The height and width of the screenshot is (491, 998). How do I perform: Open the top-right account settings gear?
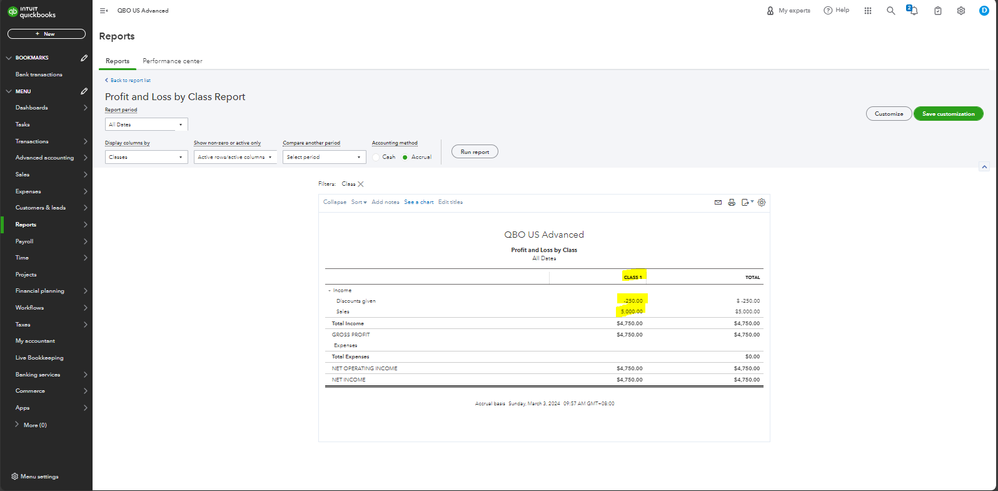tap(961, 10)
